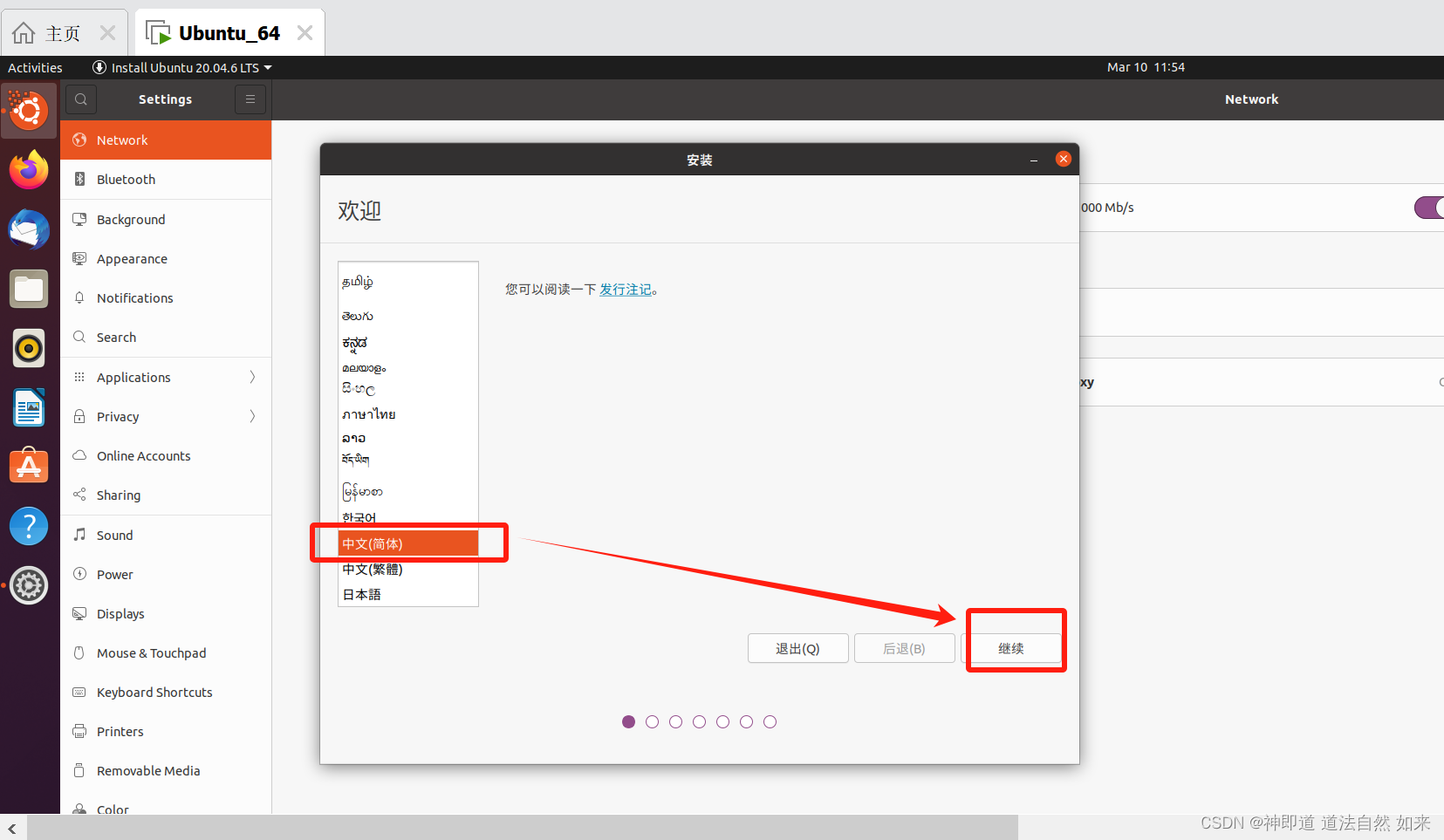Click the Settings search icon button
Screen dimensions: 1444x840
tap(81, 99)
